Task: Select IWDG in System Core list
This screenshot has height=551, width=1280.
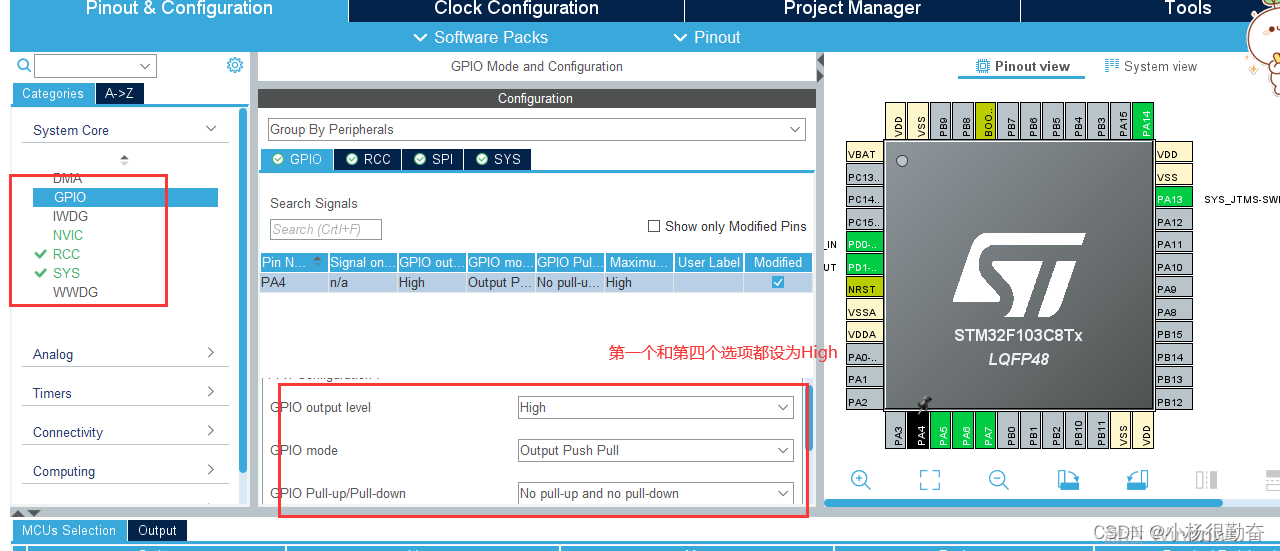Action: [71, 216]
